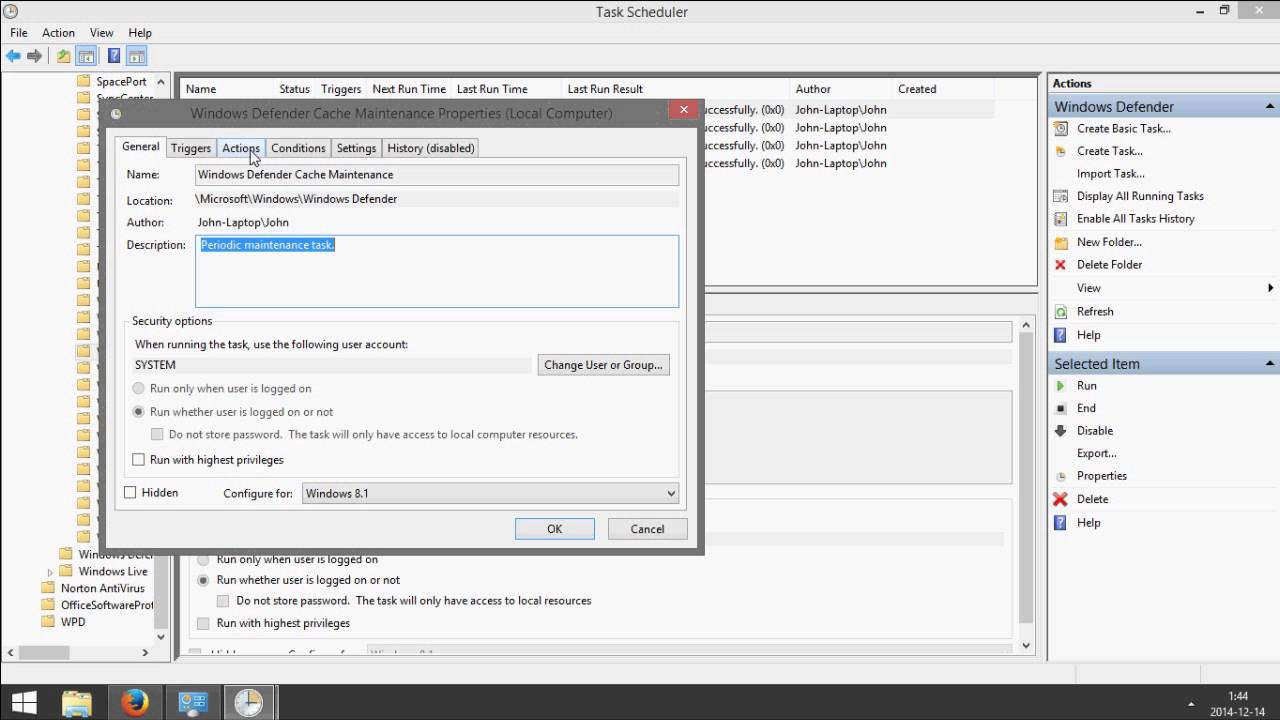Screen dimensions: 1280x720
Task: Check the Hidden checkbox in dialog
Action: tap(130, 493)
